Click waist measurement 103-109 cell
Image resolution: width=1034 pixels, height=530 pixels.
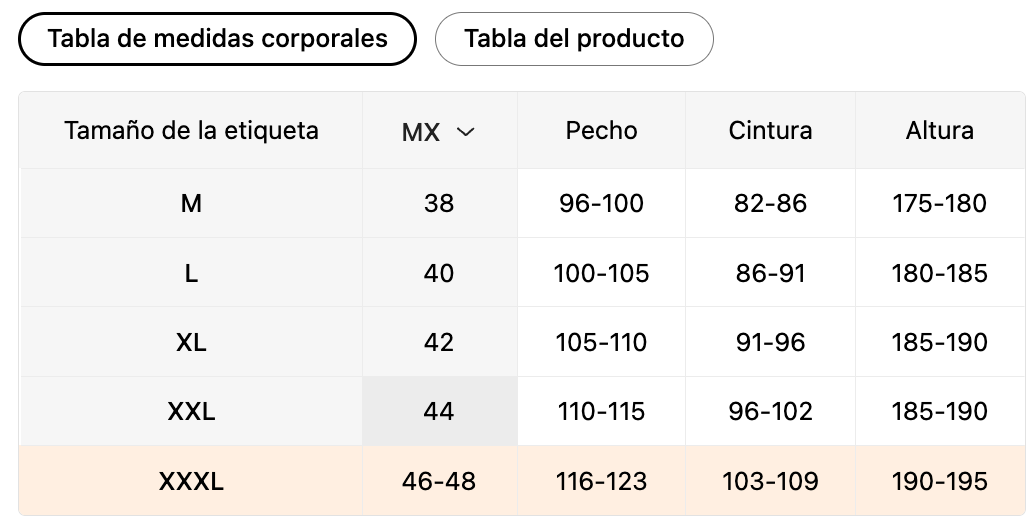tap(770, 481)
